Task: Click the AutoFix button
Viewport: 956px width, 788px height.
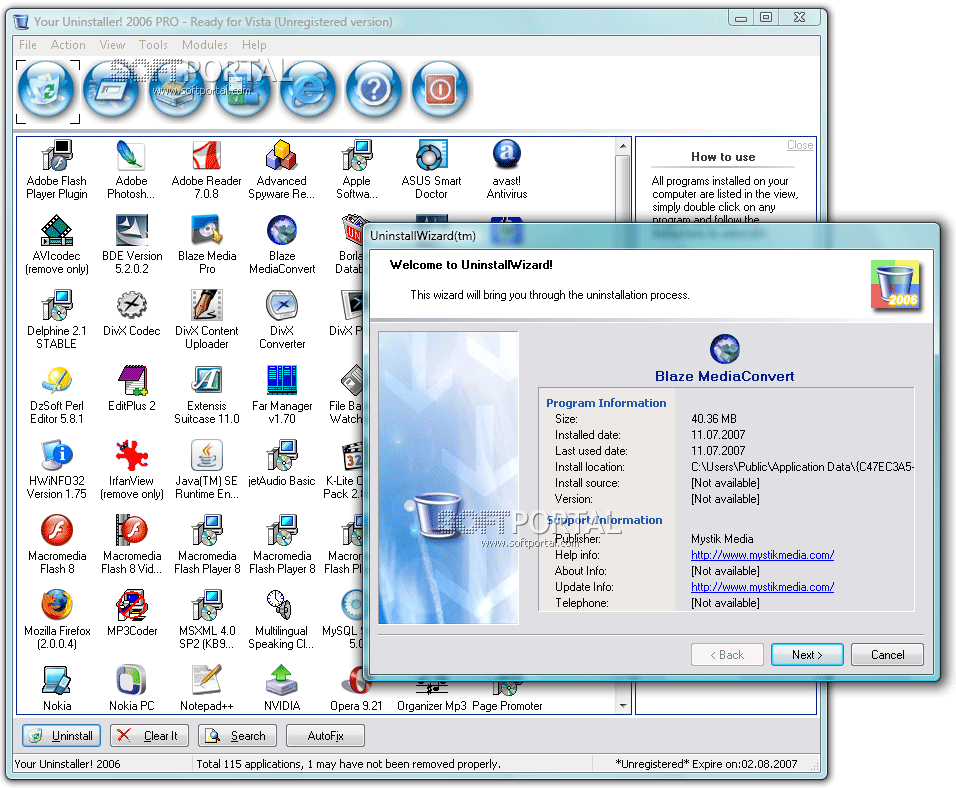Action: 325,736
